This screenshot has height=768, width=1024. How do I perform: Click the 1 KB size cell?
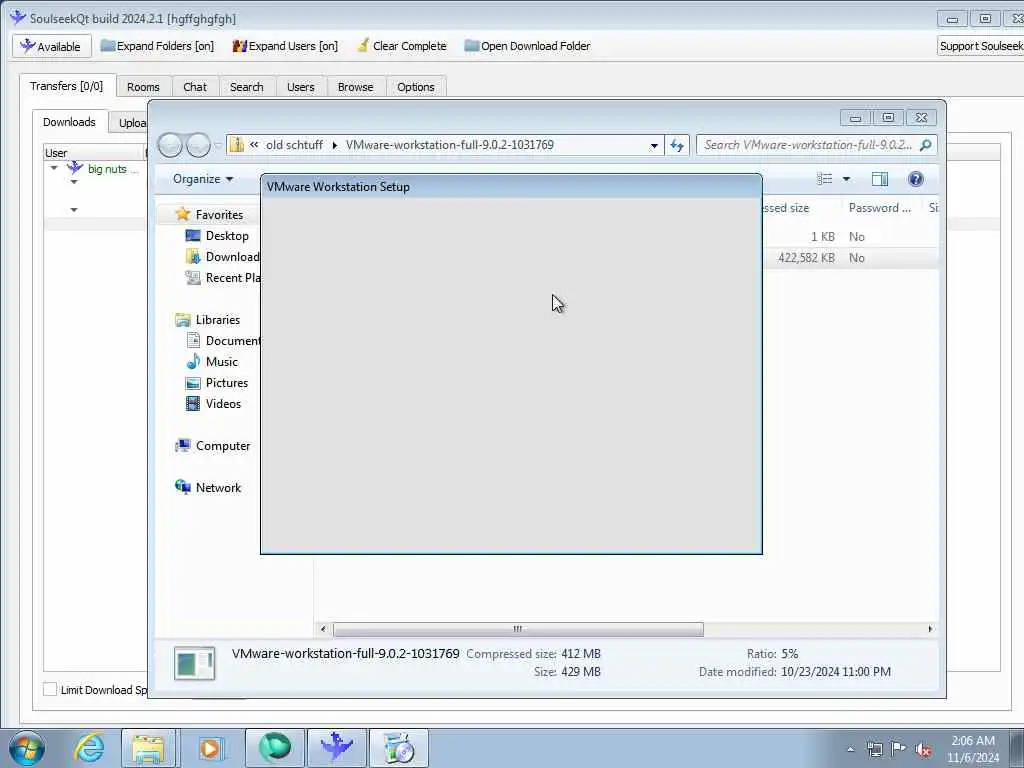(822, 237)
